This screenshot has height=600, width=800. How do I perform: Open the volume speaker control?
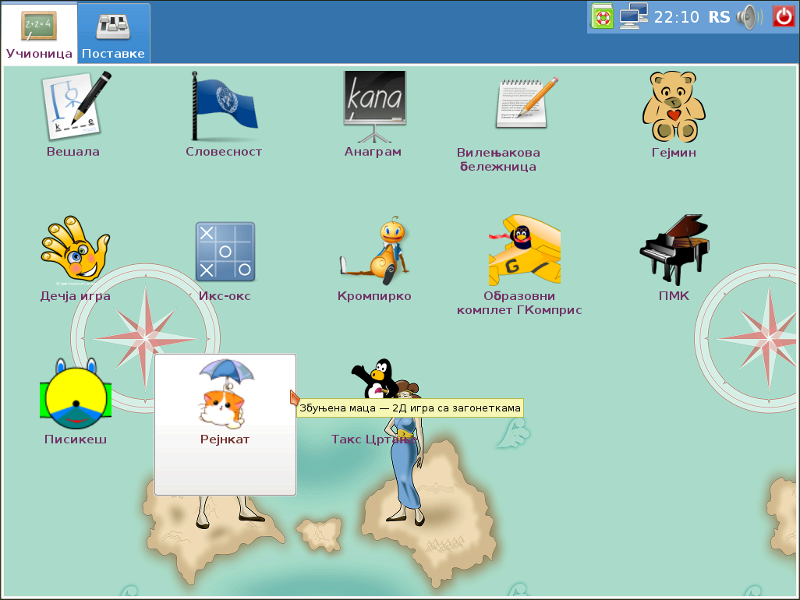749,16
